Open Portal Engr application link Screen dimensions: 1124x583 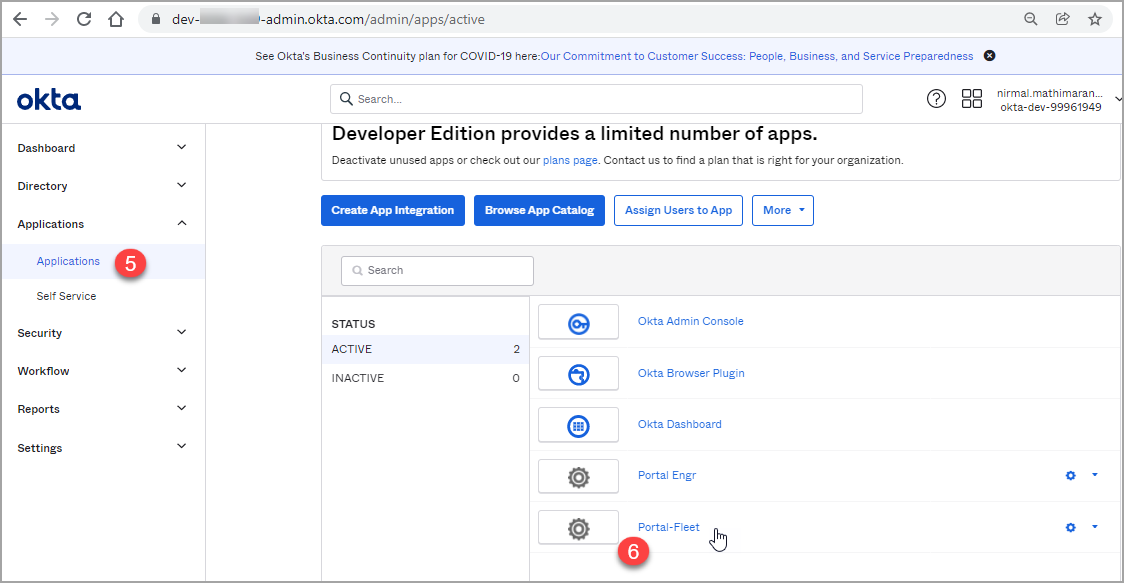point(667,475)
